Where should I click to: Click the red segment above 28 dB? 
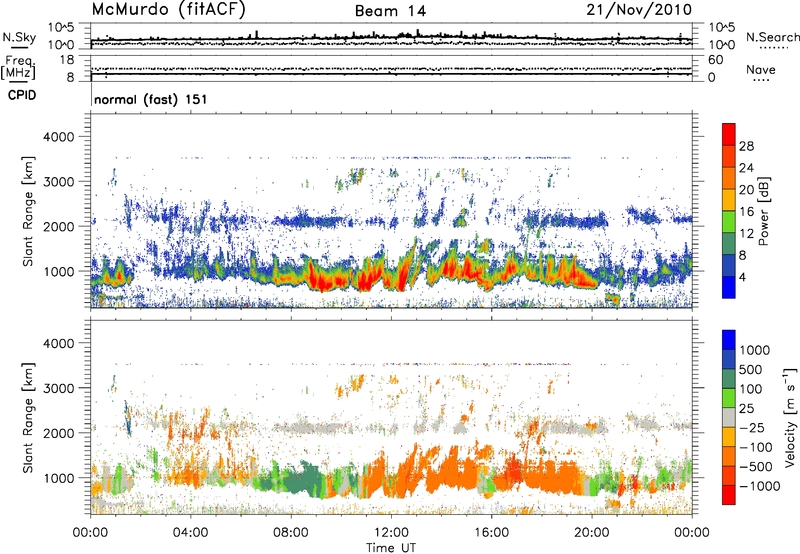729,135
